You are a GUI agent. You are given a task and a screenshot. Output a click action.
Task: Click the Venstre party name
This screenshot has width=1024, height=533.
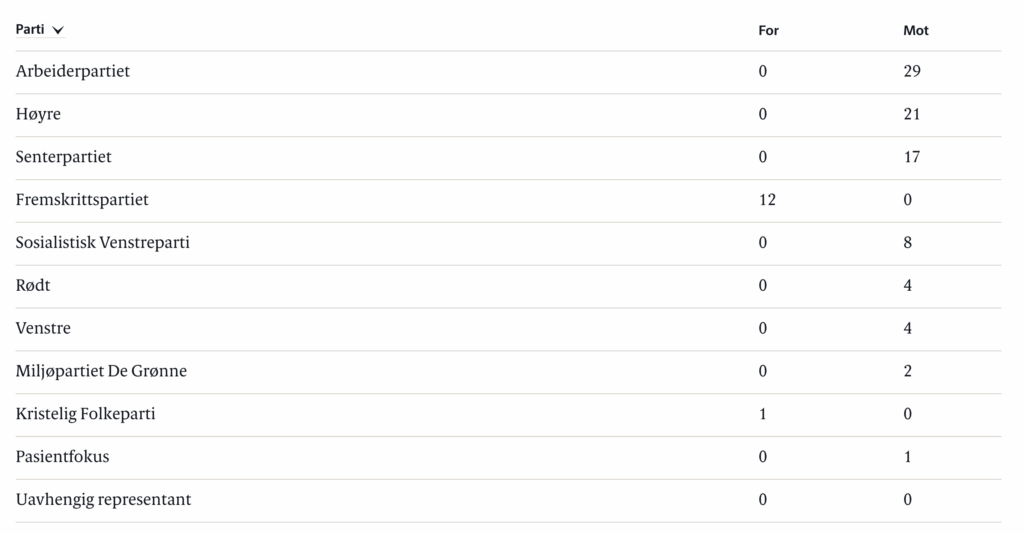coord(43,329)
